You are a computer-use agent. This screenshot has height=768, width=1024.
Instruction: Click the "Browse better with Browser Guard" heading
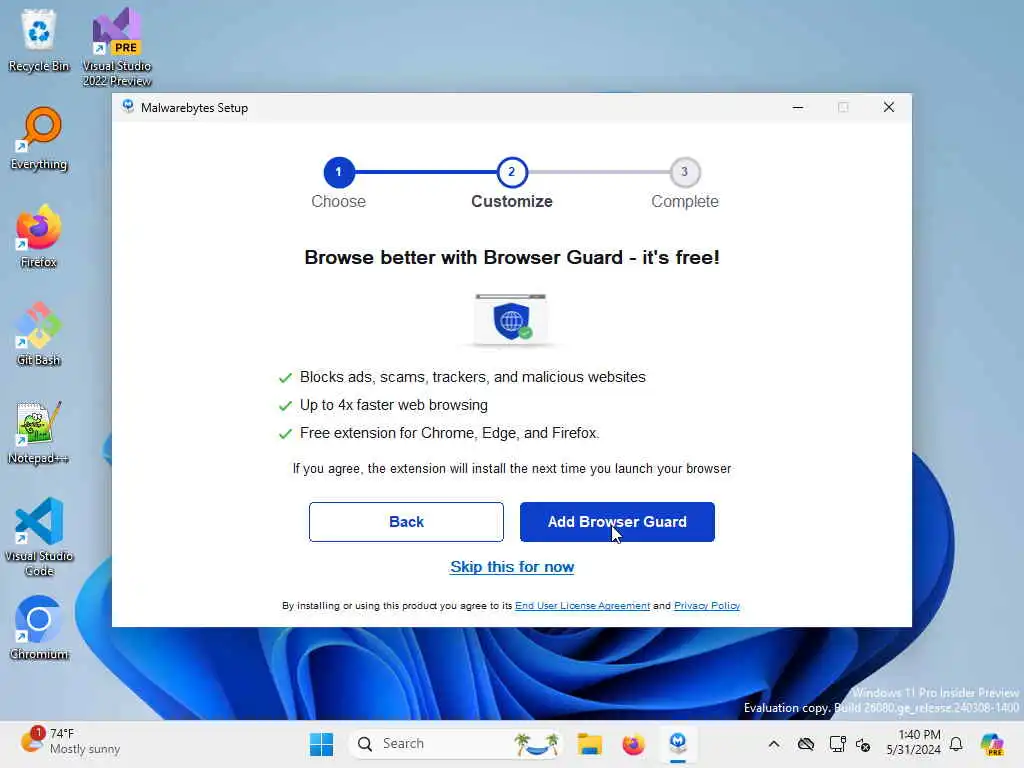point(512,257)
